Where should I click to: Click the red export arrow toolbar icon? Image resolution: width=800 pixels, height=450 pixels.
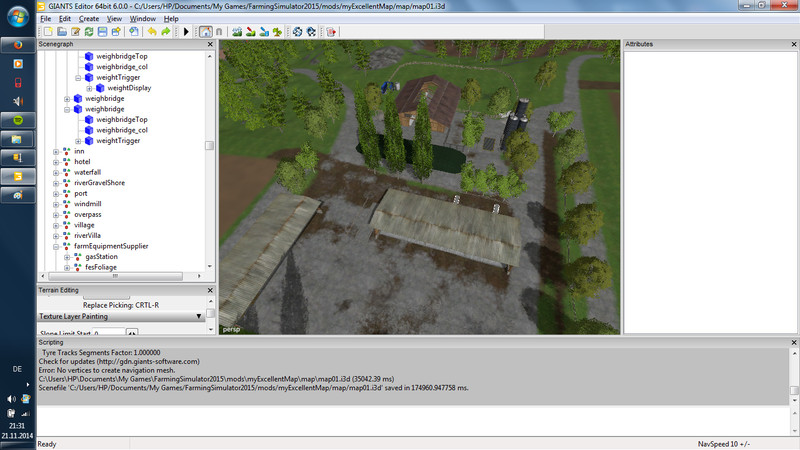click(331, 32)
